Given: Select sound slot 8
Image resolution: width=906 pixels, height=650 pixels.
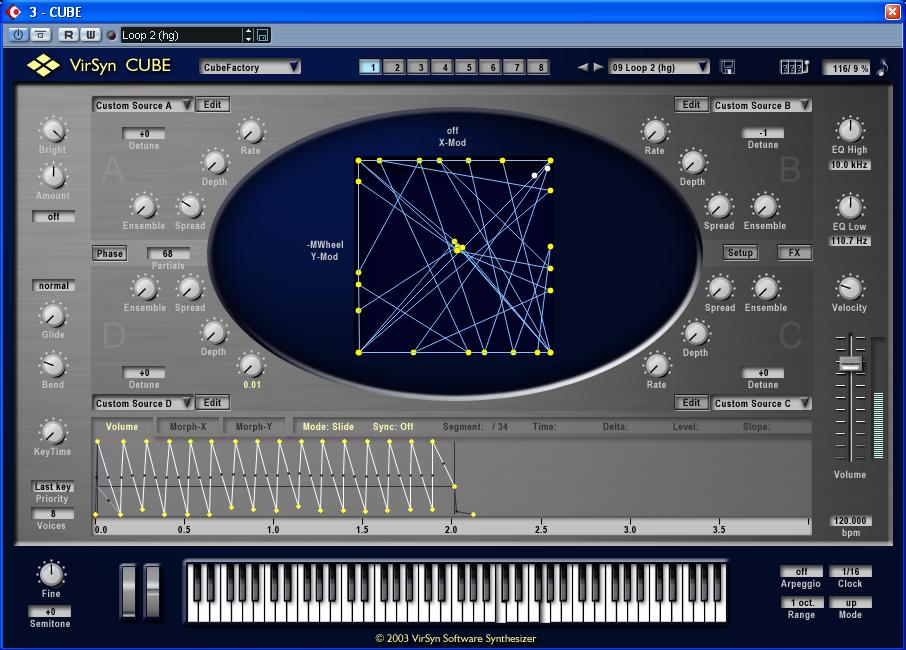Looking at the screenshot, I should [539, 67].
